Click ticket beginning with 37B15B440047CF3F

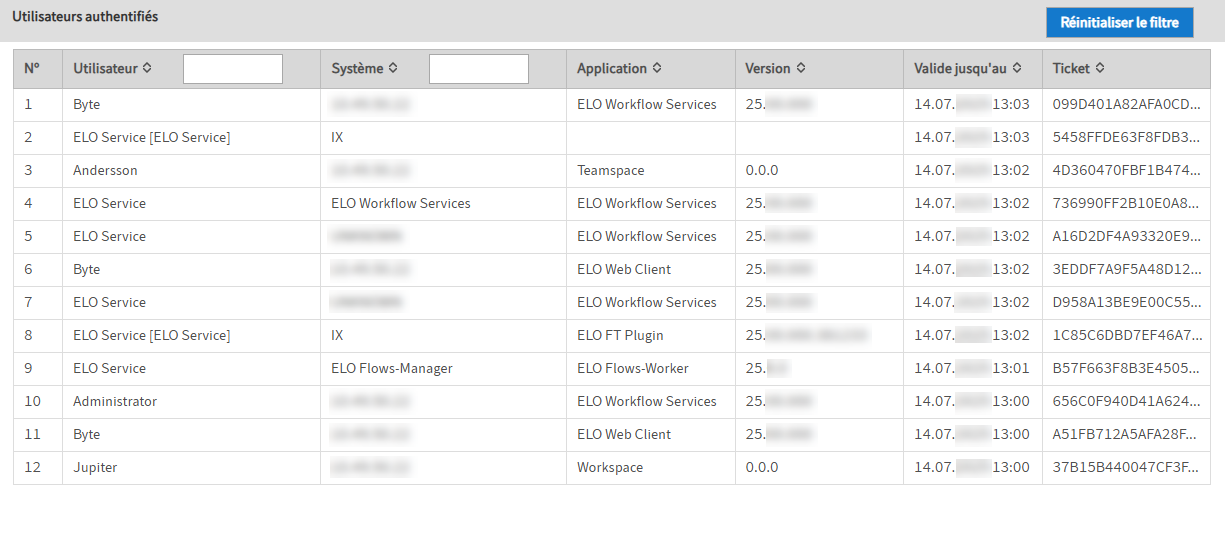[1126, 468]
